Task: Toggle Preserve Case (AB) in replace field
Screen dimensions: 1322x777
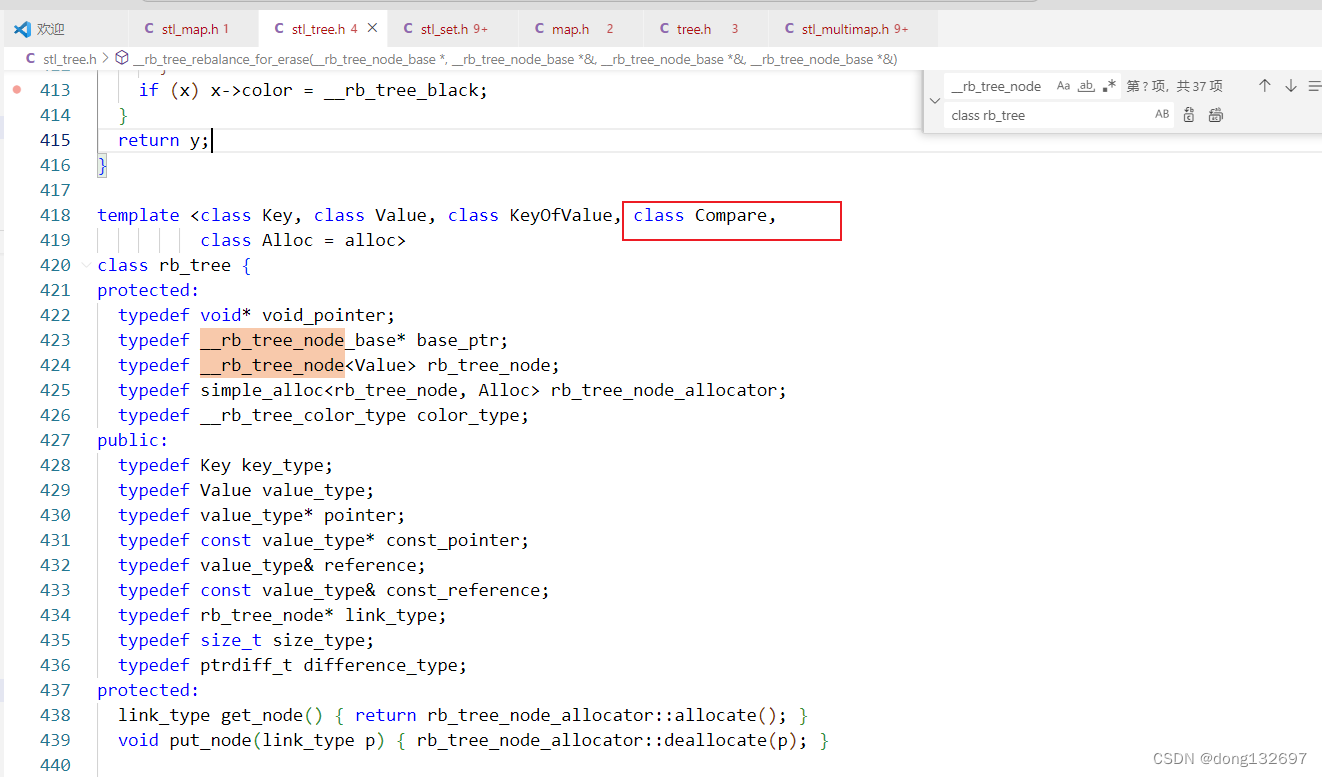Action: 1162,115
